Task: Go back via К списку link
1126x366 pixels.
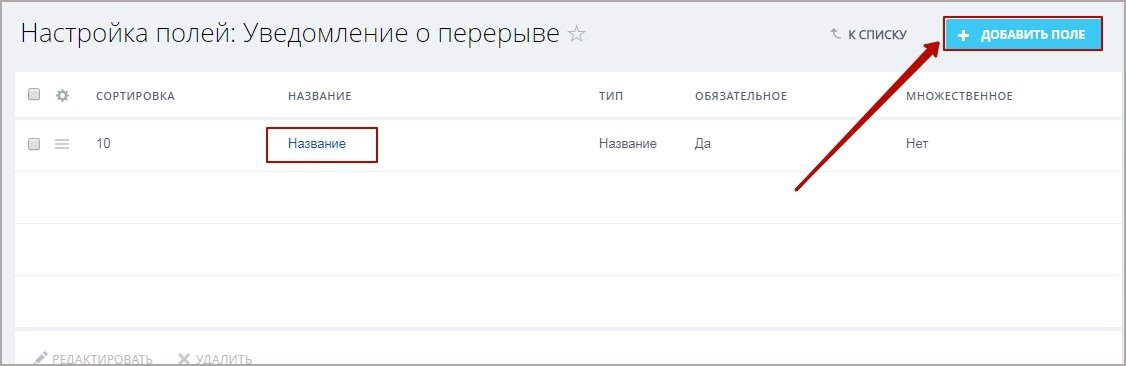Action: [x=877, y=34]
